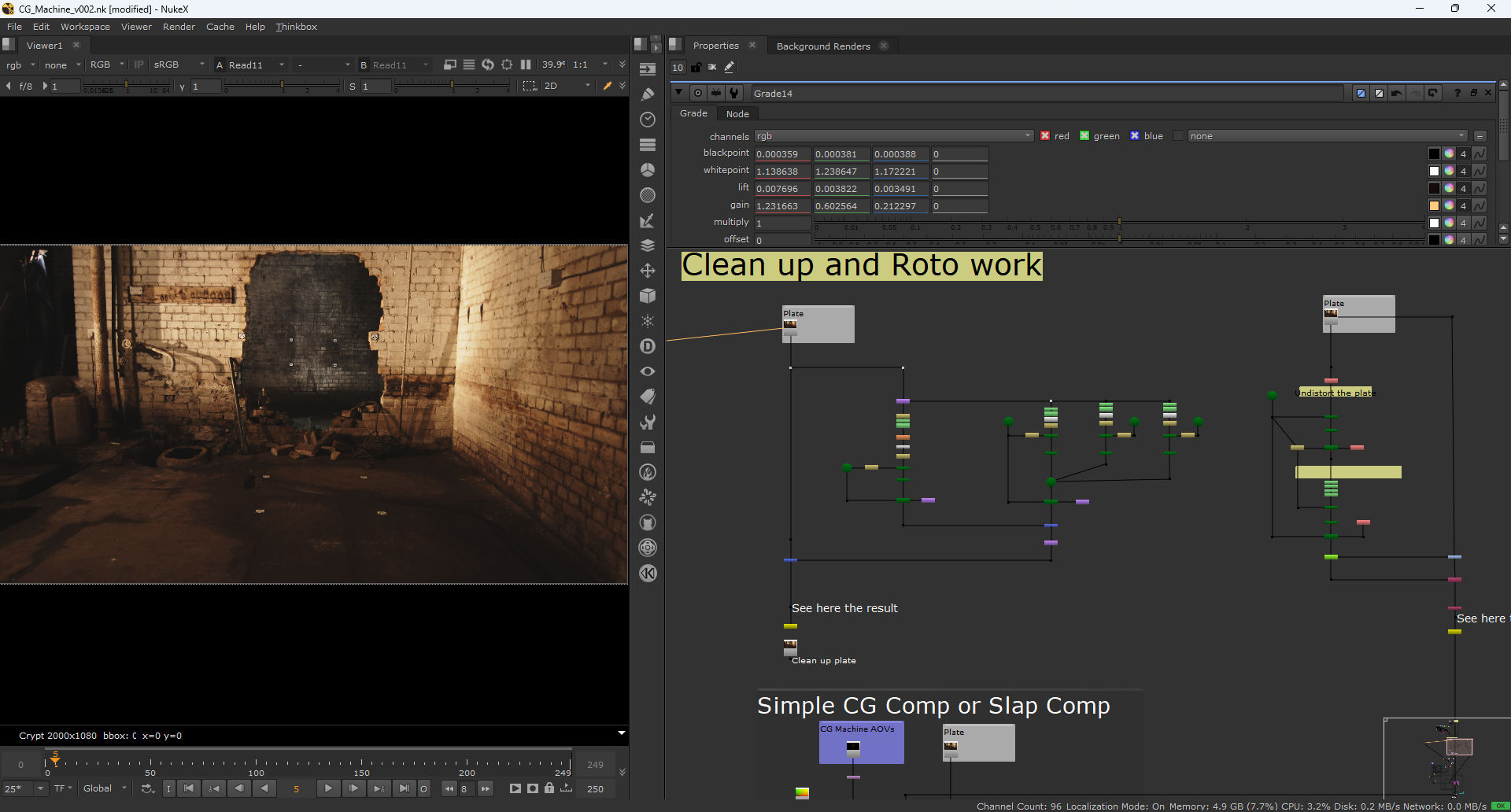Click the Deep nodes D icon

648,346
